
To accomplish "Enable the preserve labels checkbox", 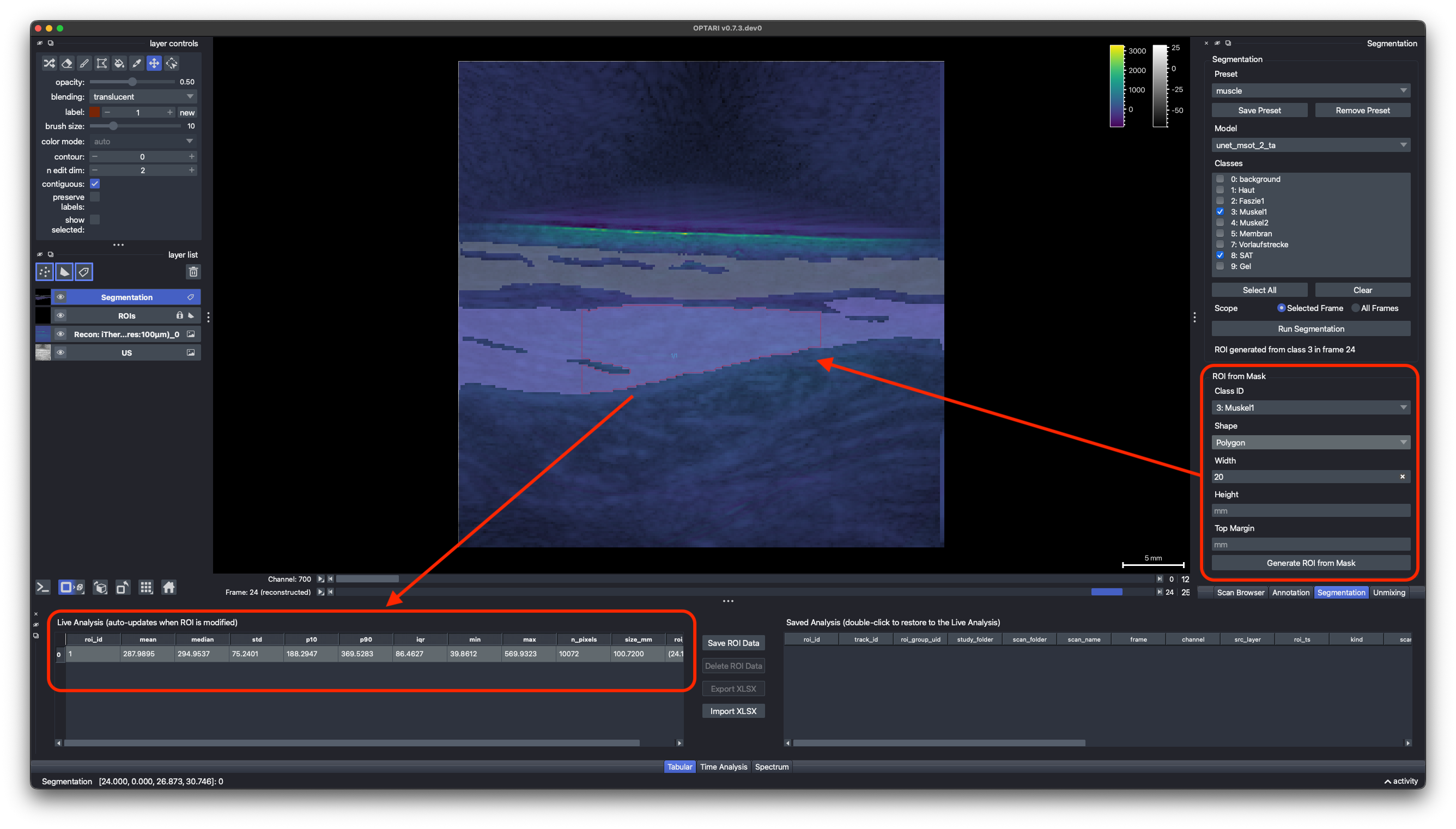I will [x=95, y=197].
